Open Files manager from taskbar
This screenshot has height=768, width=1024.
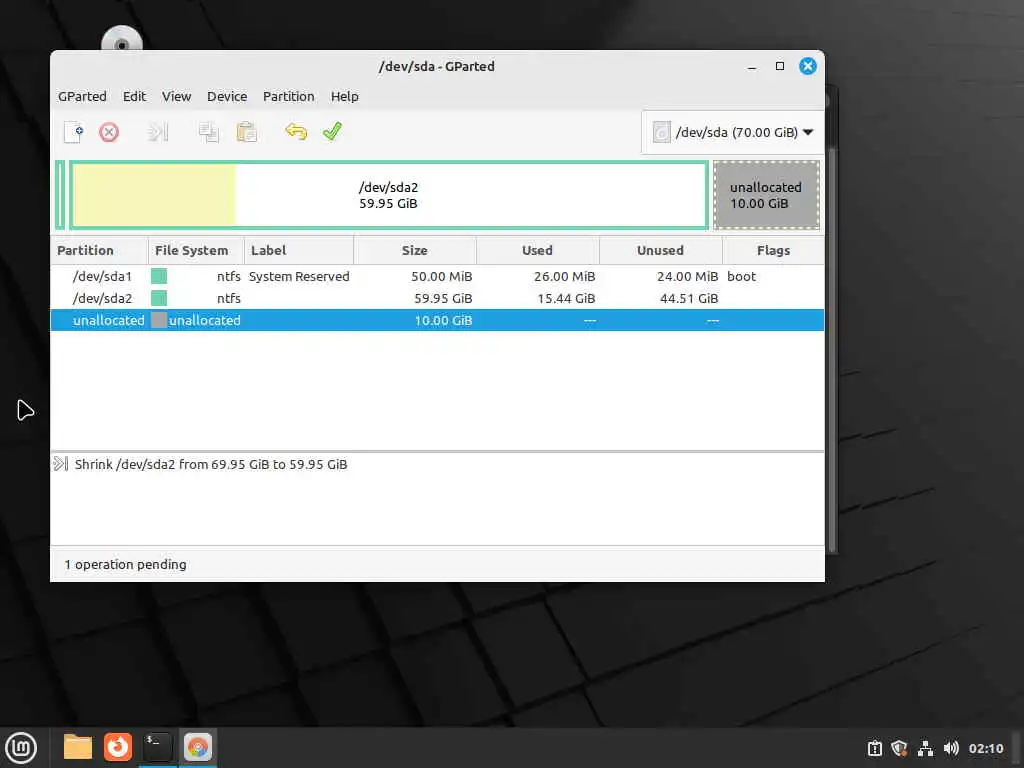coord(78,747)
